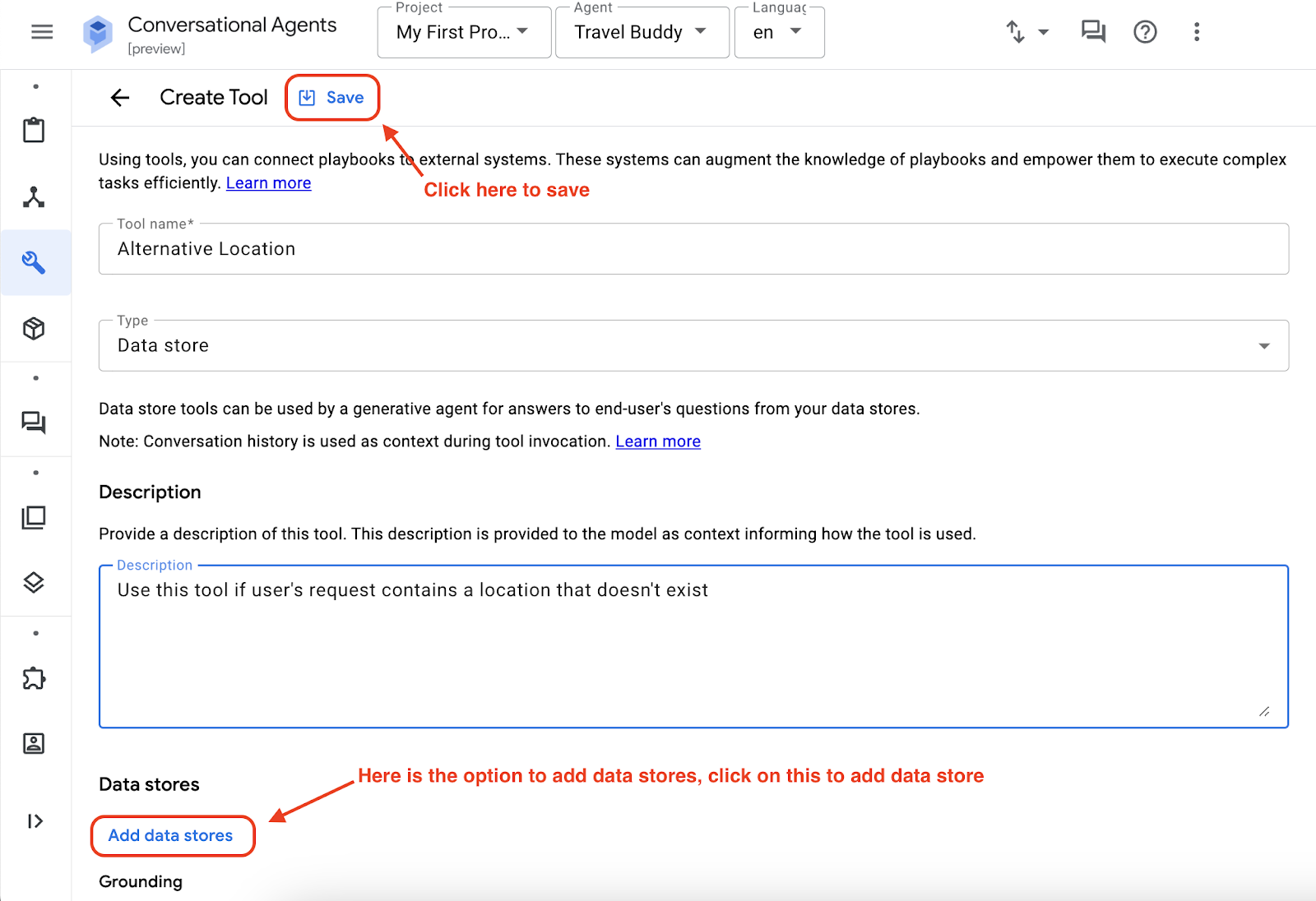Click the back arrow beside Create Tool
1316x901 pixels.
(x=120, y=98)
